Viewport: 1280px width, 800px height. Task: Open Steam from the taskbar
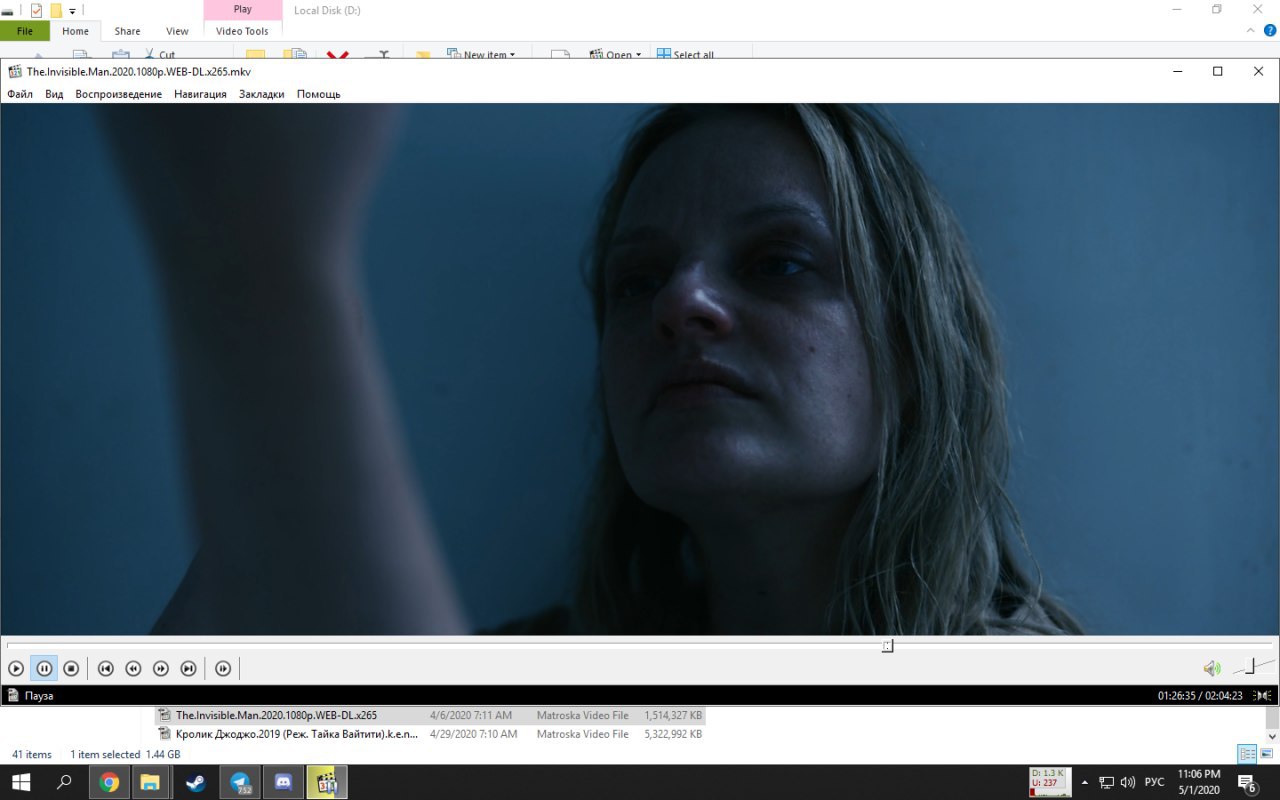pyautogui.click(x=196, y=782)
